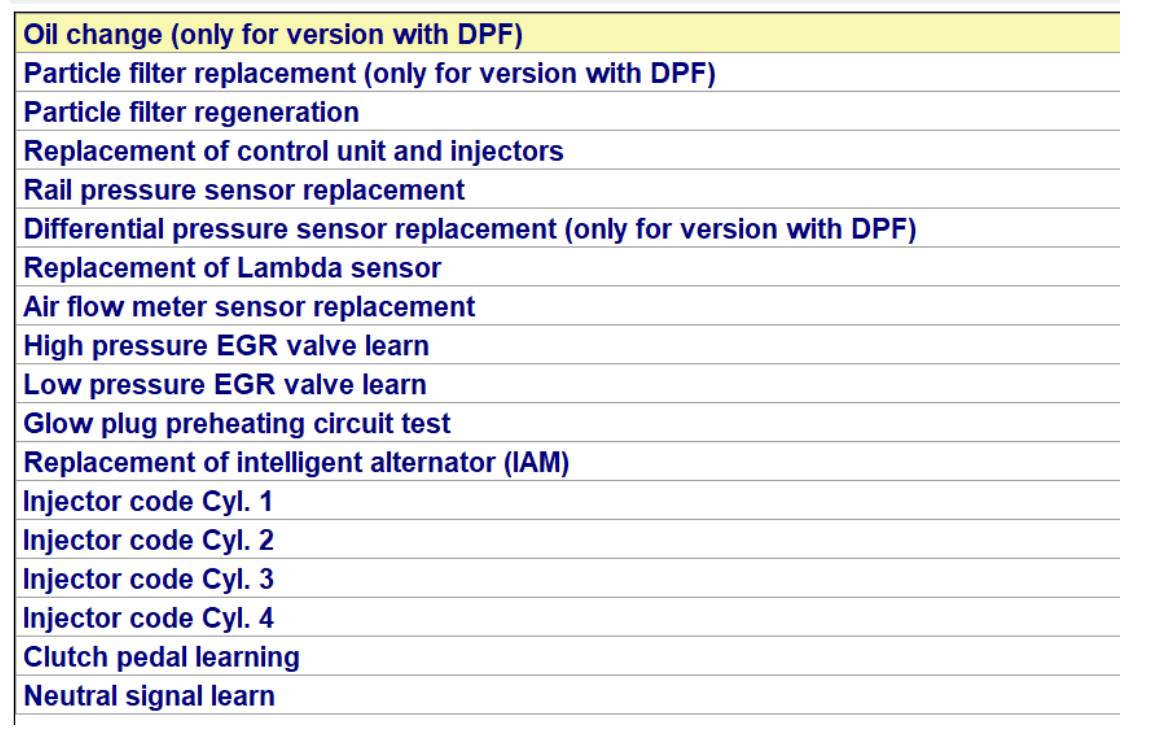Select Oil change (only for version with DPF)
The image size is (1150, 741).
(567, 34)
